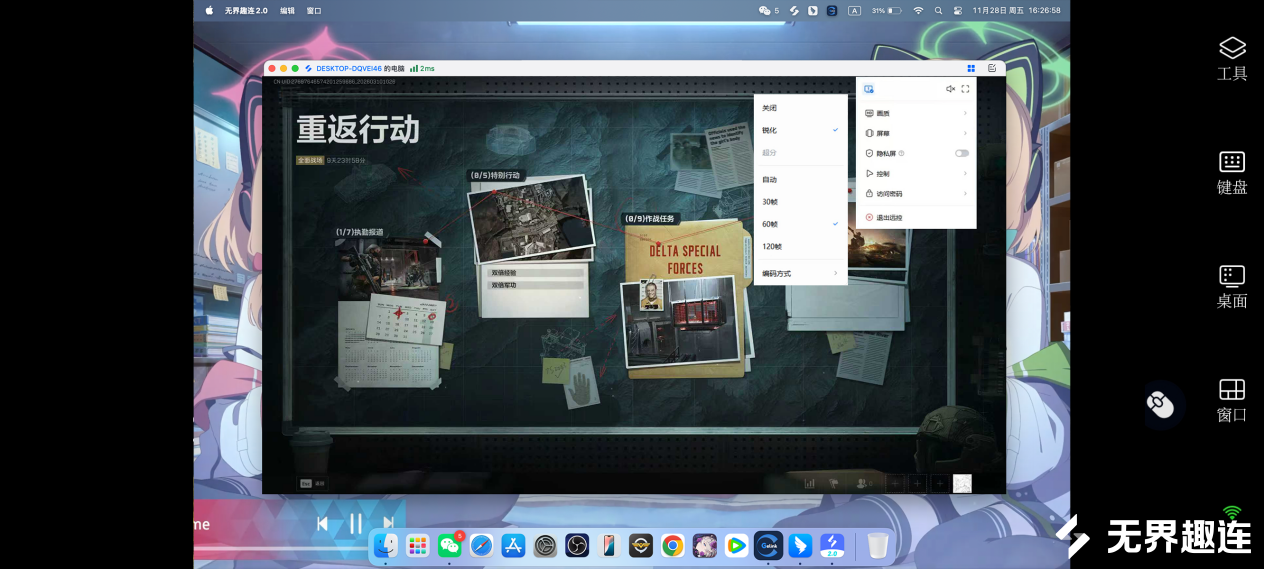Screen dimensions: 1264x569
Task: Click the blue remote screen icon in panel
Action: tap(869, 89)
